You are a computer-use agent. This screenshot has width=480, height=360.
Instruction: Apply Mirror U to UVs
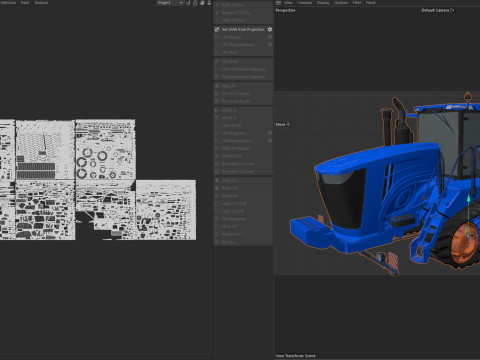[x=243, y=110]
